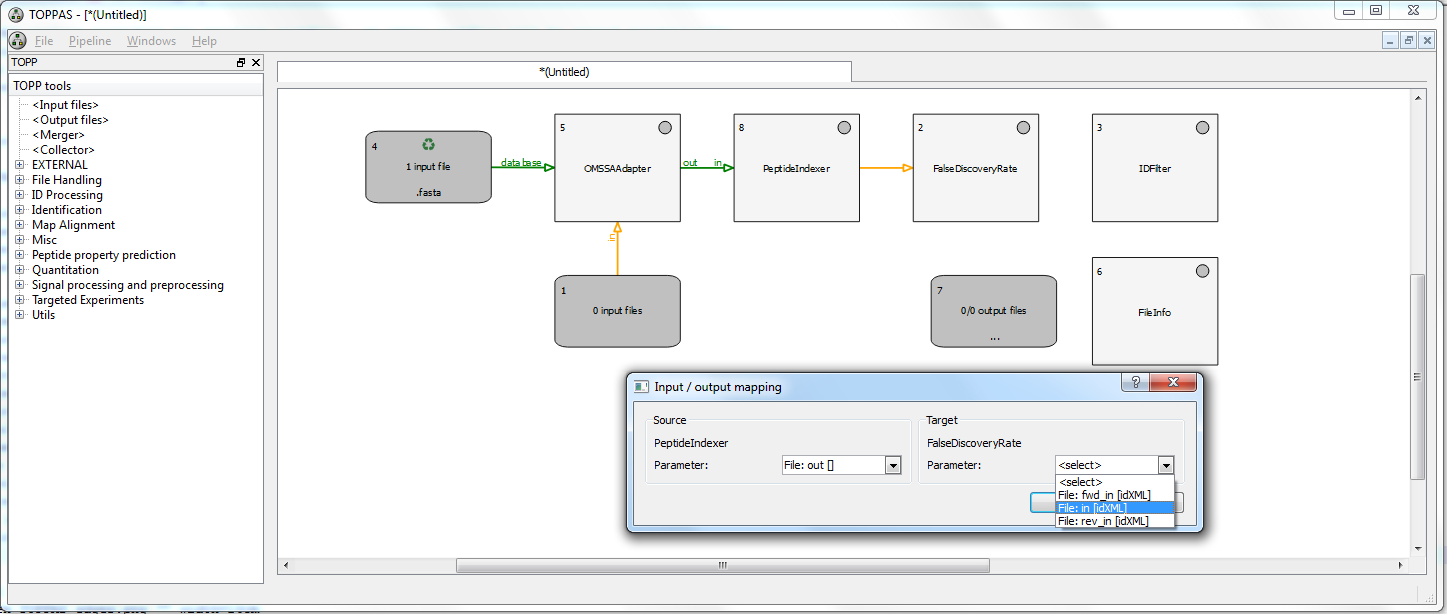Select 'File: fwd_in [idXML]' from the list
Image resolution: width=1447 pixels, height=614 pixels.
[x=1104, y=495]
